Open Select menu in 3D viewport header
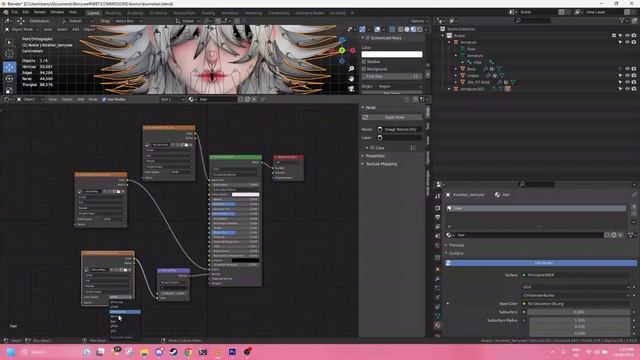This screenshot has height=360, width=640. click(62, 29)
